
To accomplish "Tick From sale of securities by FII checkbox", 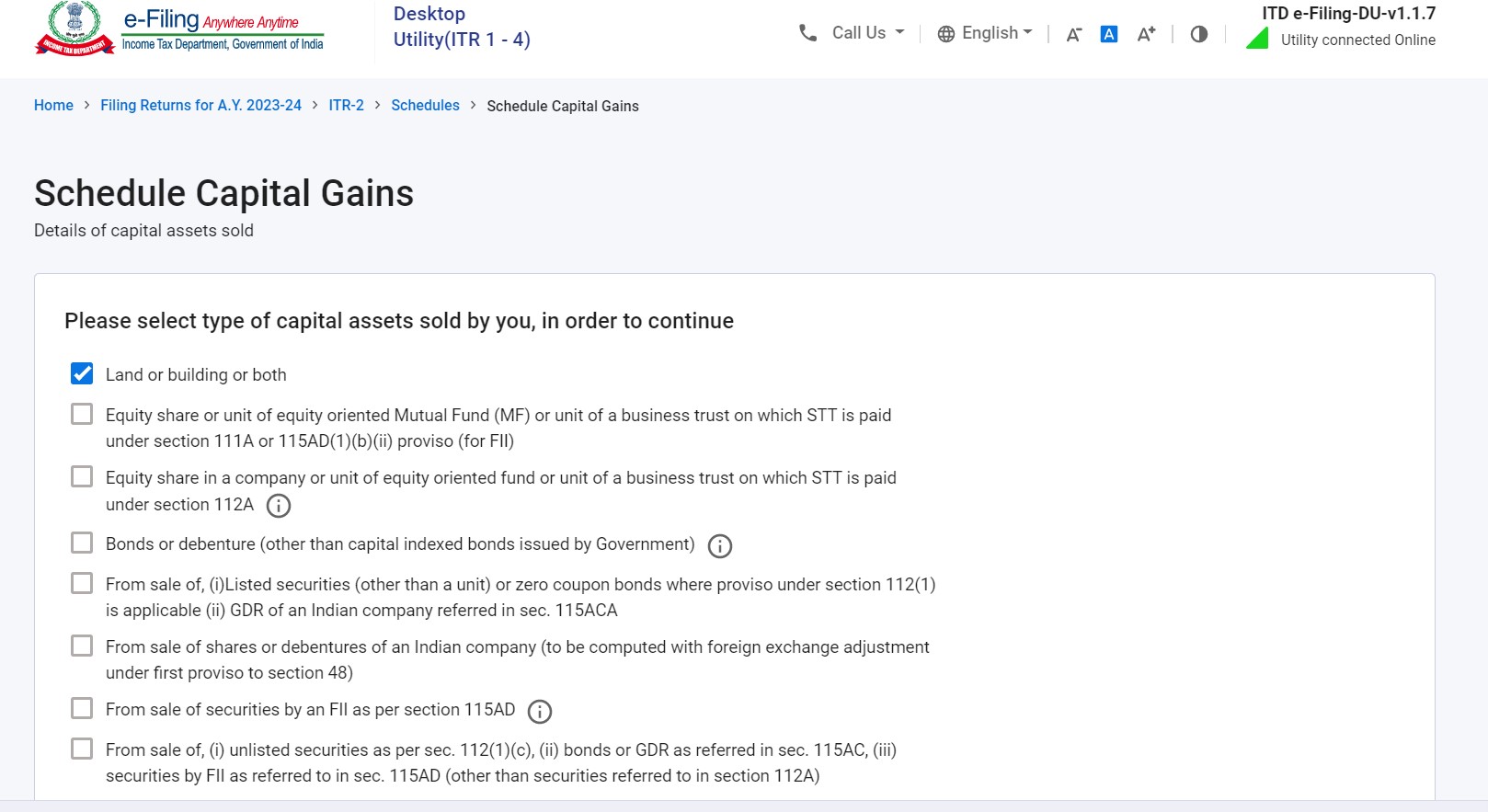I will [82, 709].
